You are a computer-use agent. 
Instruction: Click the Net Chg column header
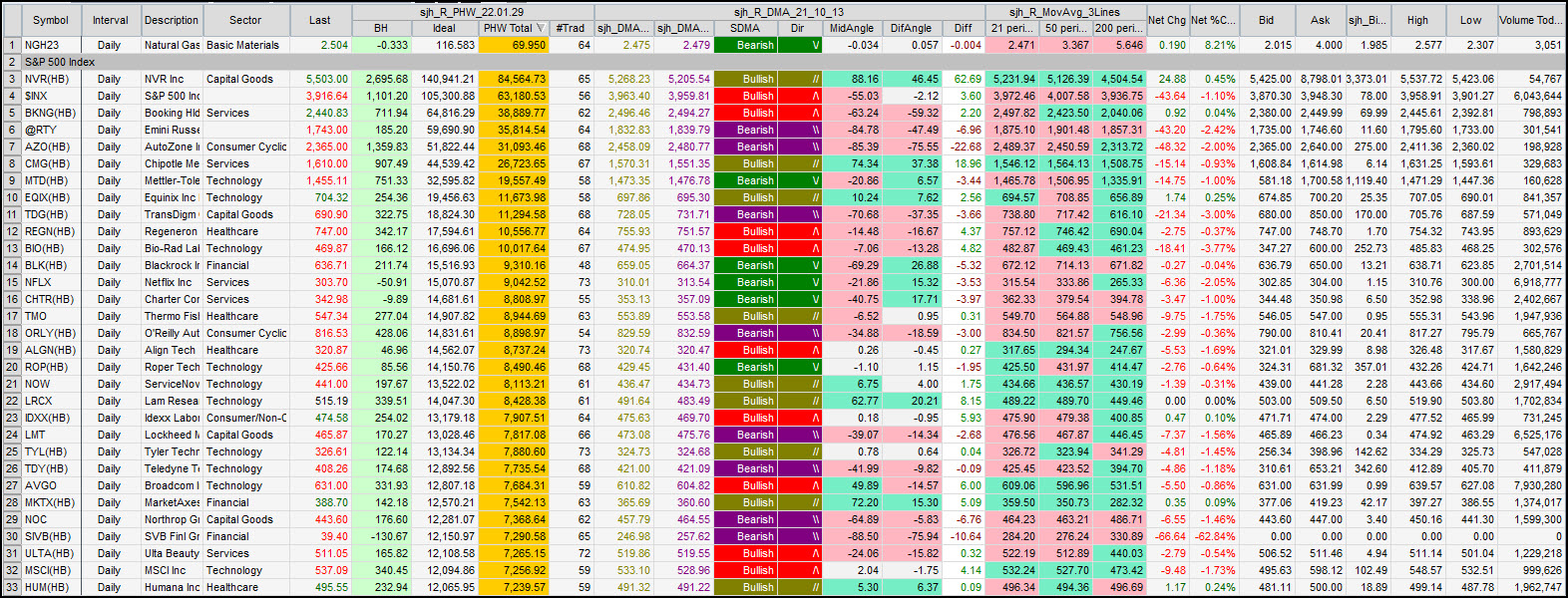[1167, 20]
